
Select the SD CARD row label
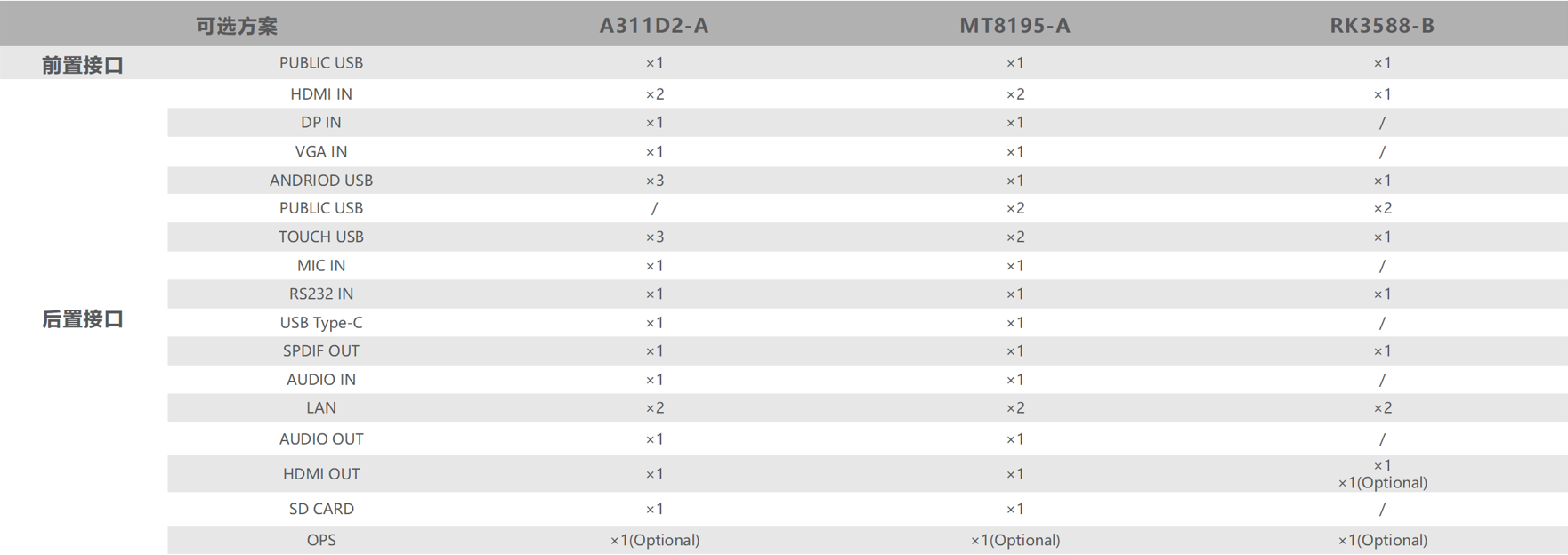[x=321, y=509]
